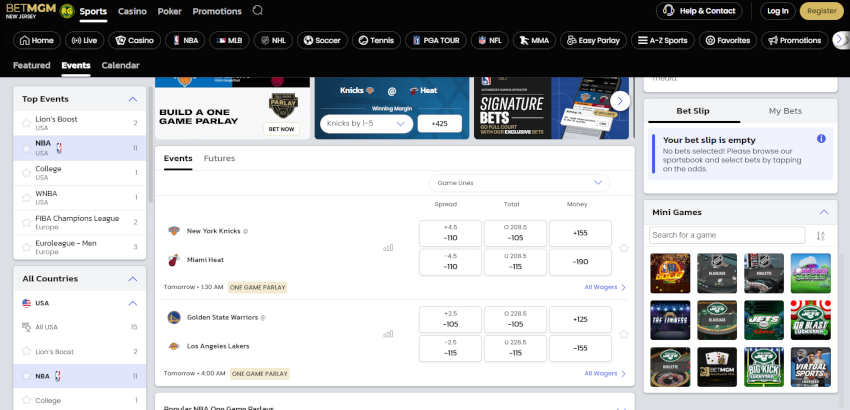Select NHL in the sports nav bar
Image resolution: width=850 pixels, height=410 pixels.
click(x=273, y=40)
